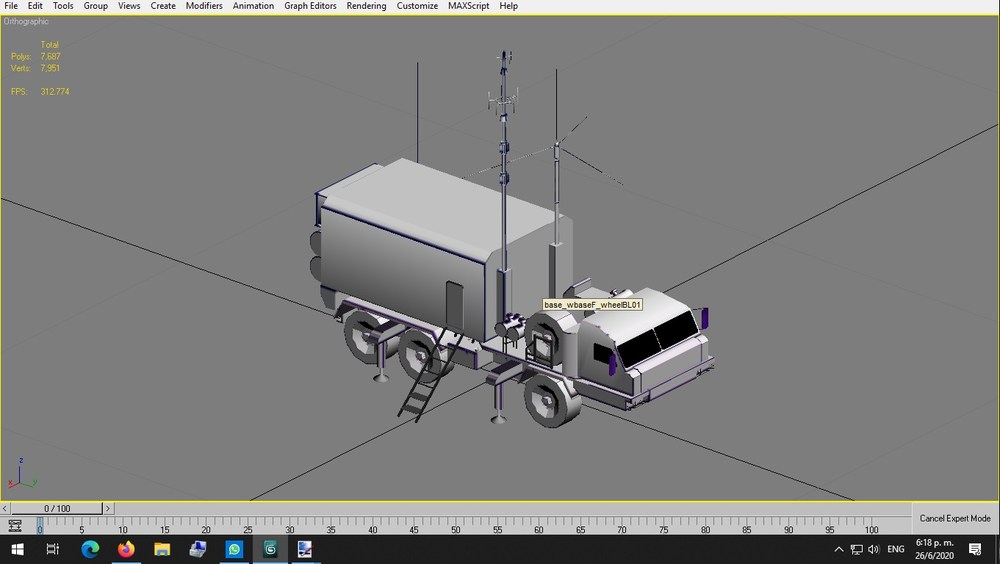Open network status tray icon
Viewport: 1000px width, 564px height.
(x=857, y=549)
